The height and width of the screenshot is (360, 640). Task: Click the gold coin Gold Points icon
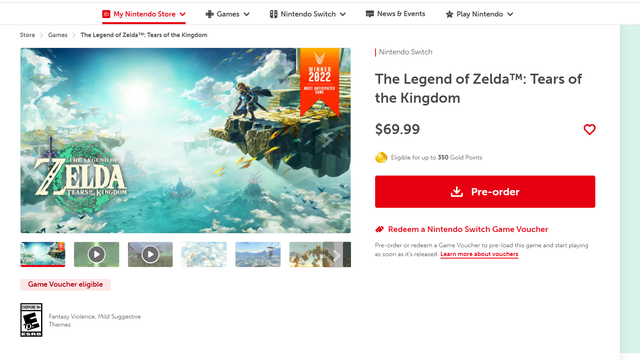pos(381,158)
